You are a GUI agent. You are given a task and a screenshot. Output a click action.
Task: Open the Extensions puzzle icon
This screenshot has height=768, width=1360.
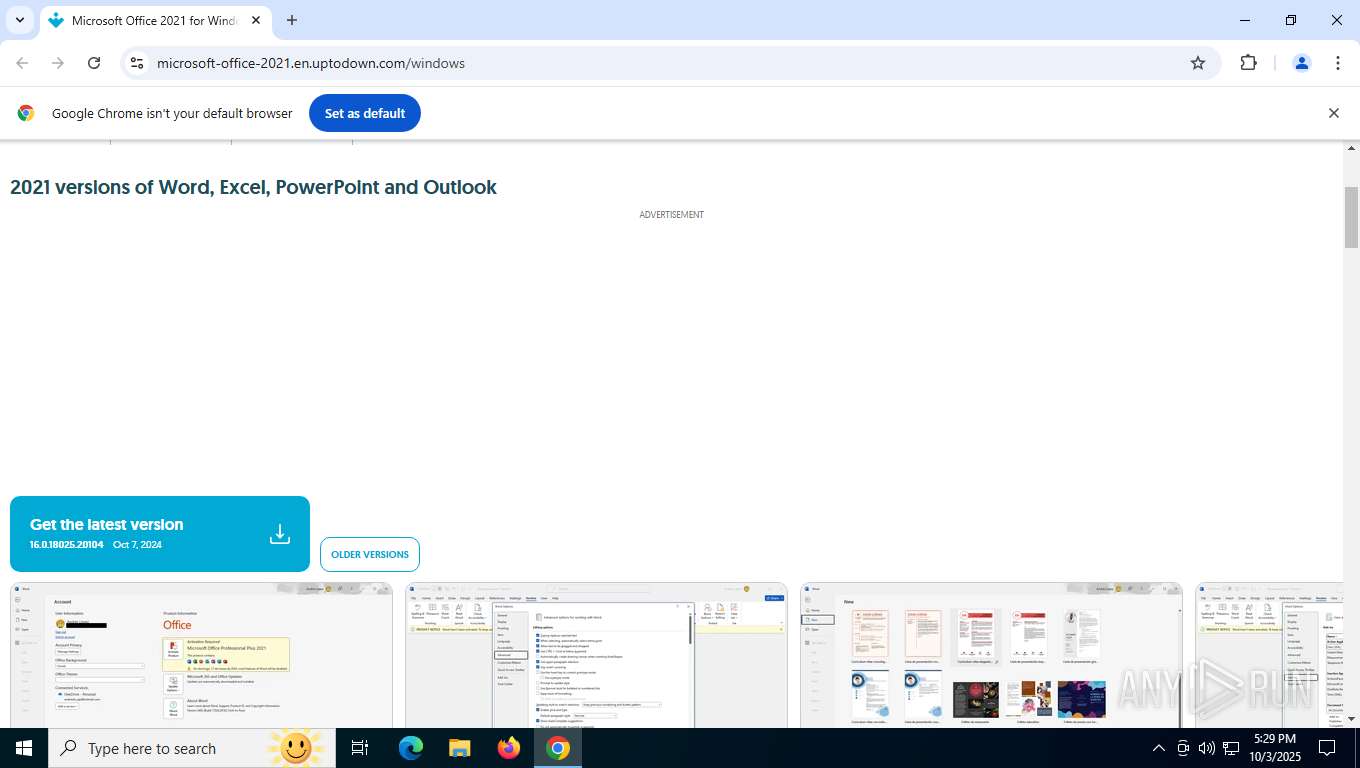tap(1248, 63)
